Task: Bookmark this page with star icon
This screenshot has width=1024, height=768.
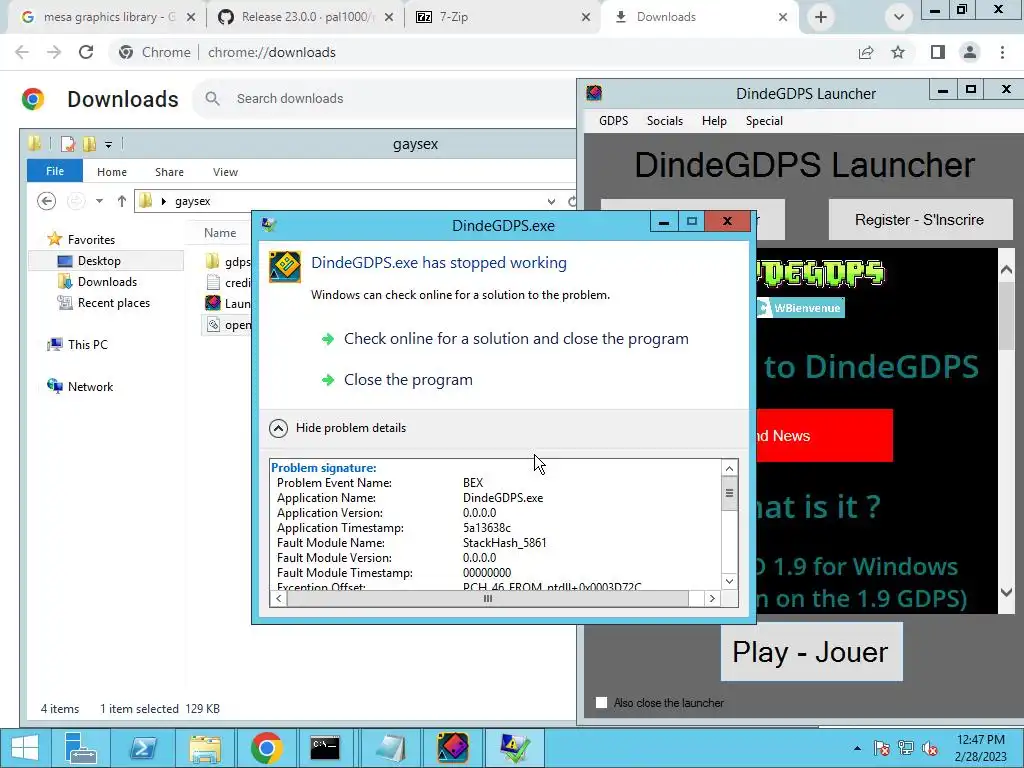Action: coord(898,52)
